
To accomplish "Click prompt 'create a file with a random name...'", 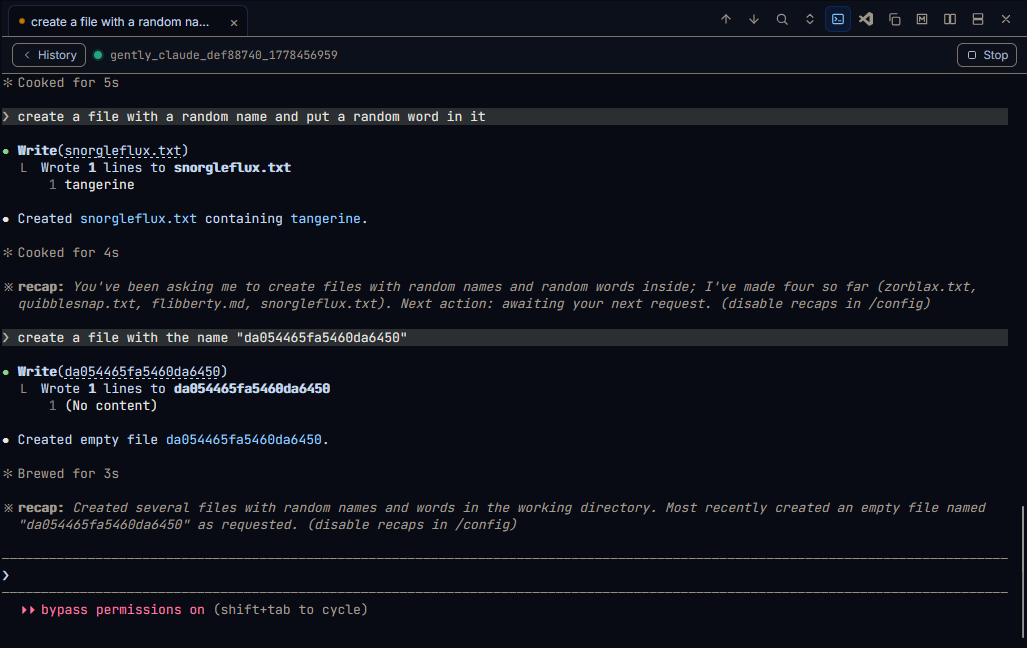I will pyautogui.click(x=504, y=117).
